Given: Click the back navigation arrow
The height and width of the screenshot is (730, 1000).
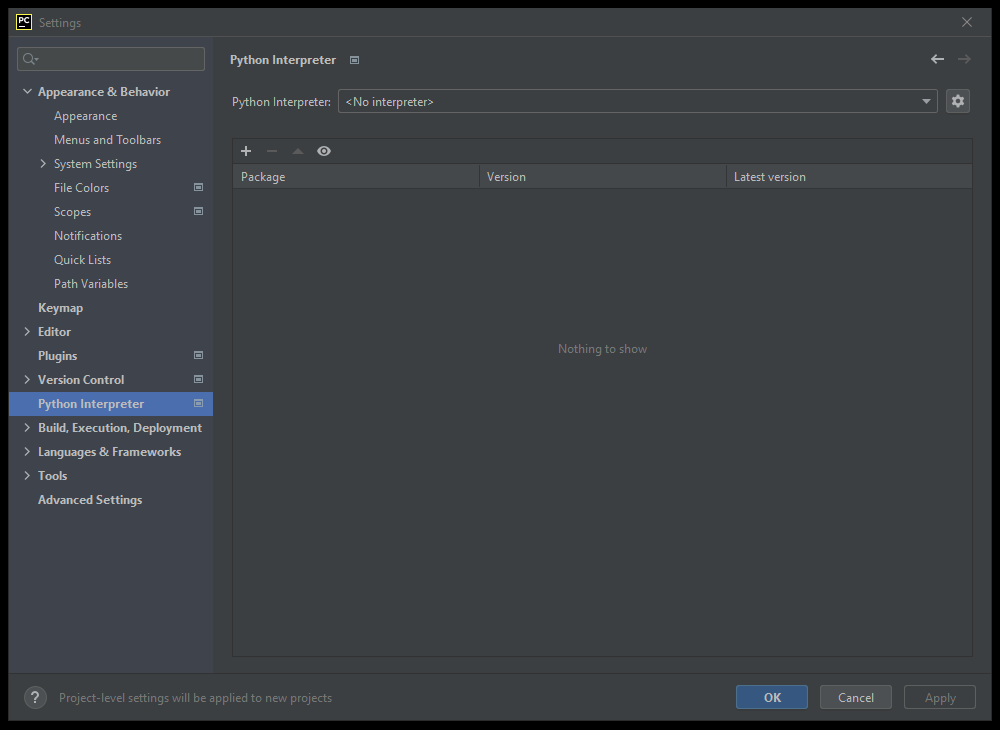Looking at the screenshot, I should click(x=937, y=60).
